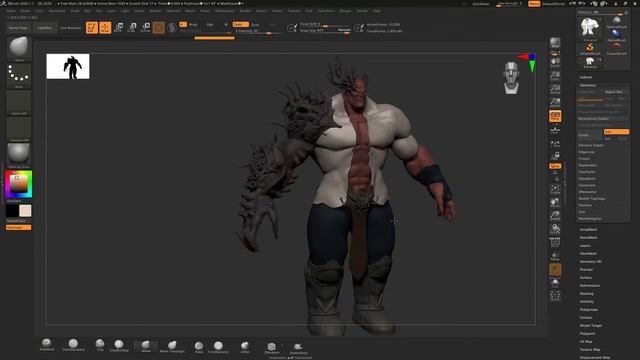Click the Zoom3D icon

pos(555,216)
